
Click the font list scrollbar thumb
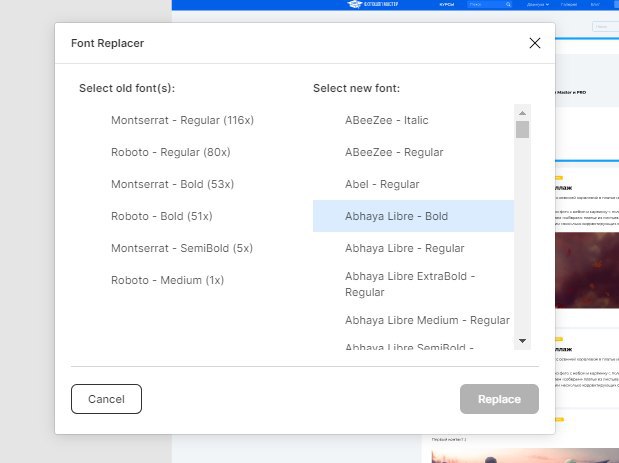522,129
